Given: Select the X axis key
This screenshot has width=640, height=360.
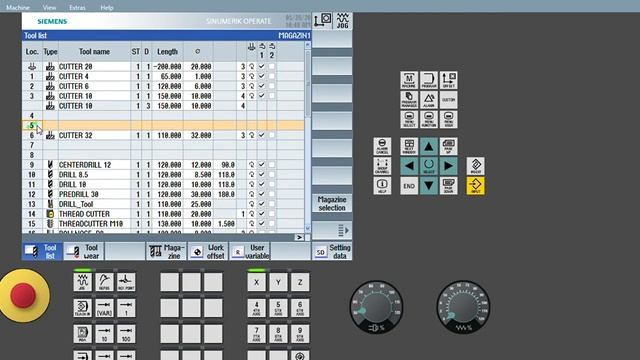Looking at the screenshot, I should 256,282.
